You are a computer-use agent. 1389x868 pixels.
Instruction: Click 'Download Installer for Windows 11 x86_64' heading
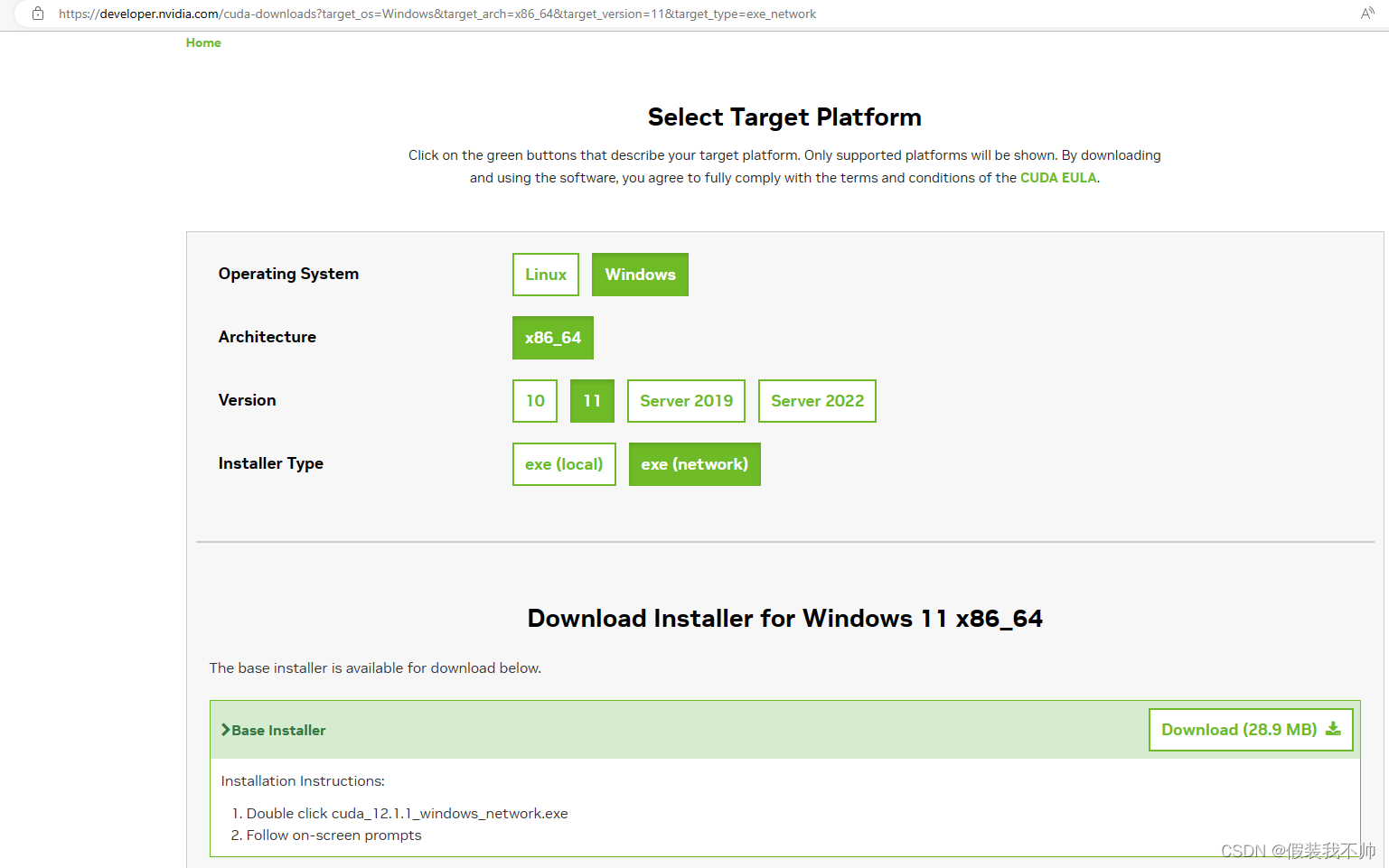(784, 619)
